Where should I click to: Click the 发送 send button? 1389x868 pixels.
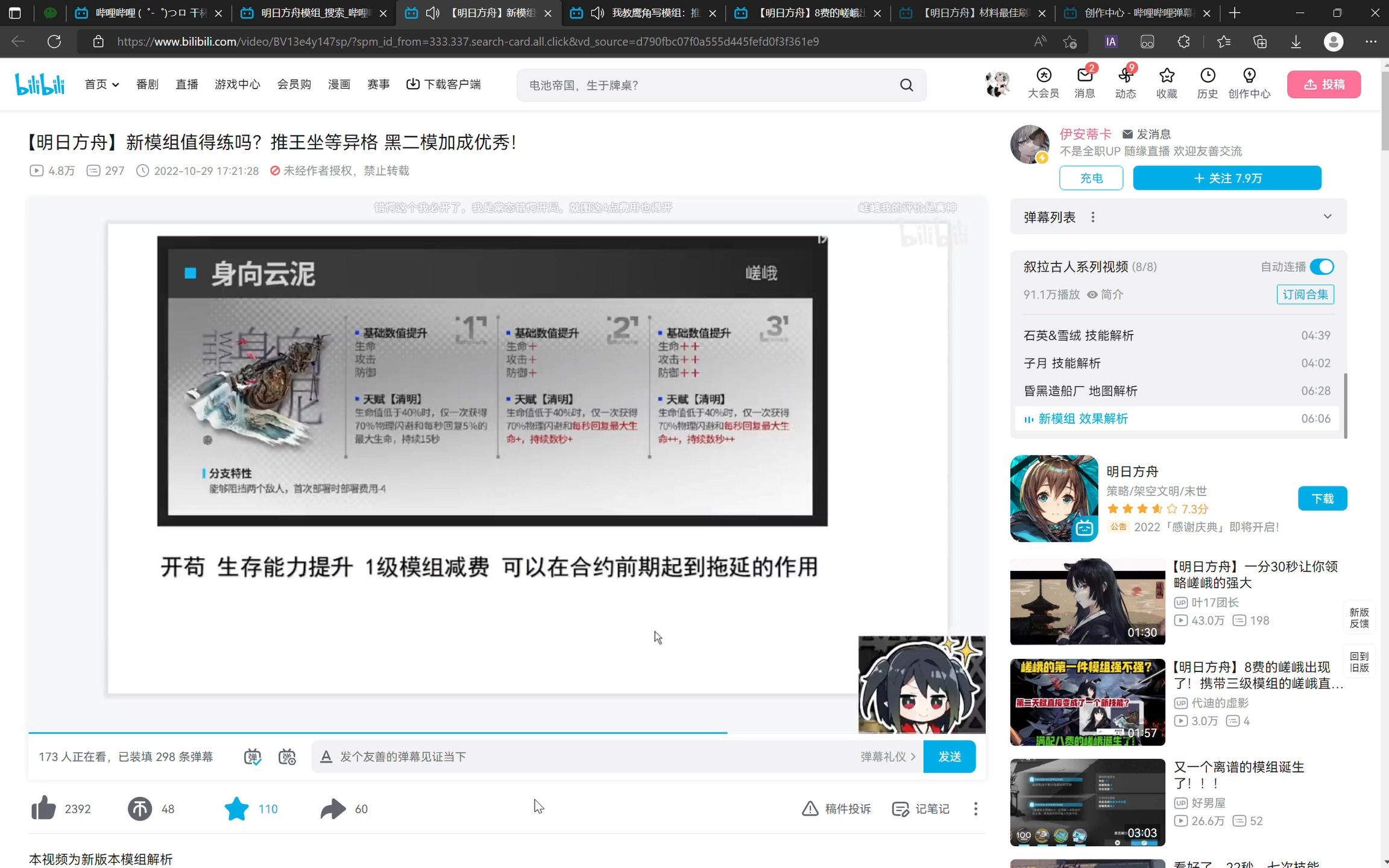coord(950,756)
